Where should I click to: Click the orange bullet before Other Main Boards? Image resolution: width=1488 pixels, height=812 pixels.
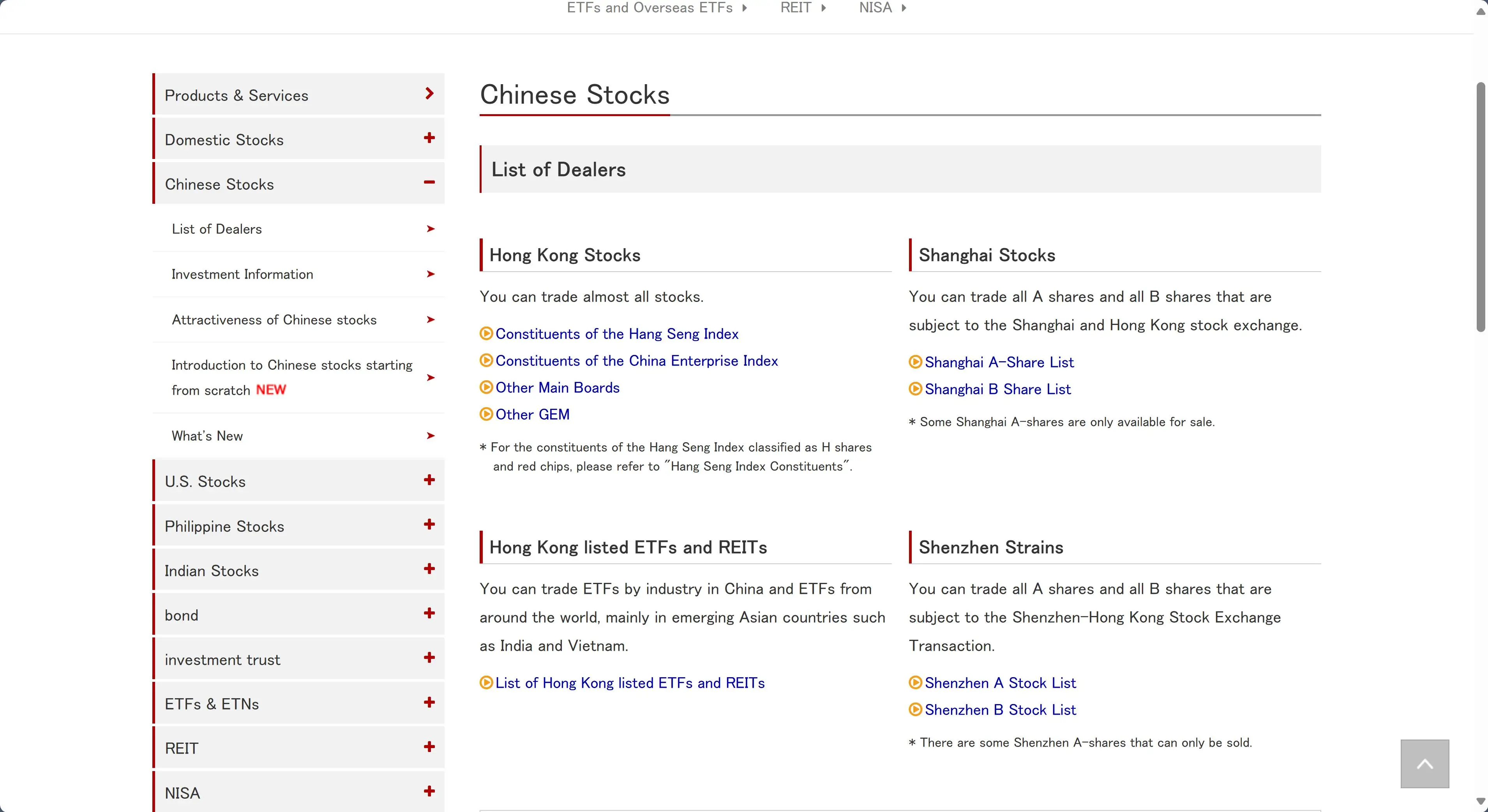(x=486, y=387)
